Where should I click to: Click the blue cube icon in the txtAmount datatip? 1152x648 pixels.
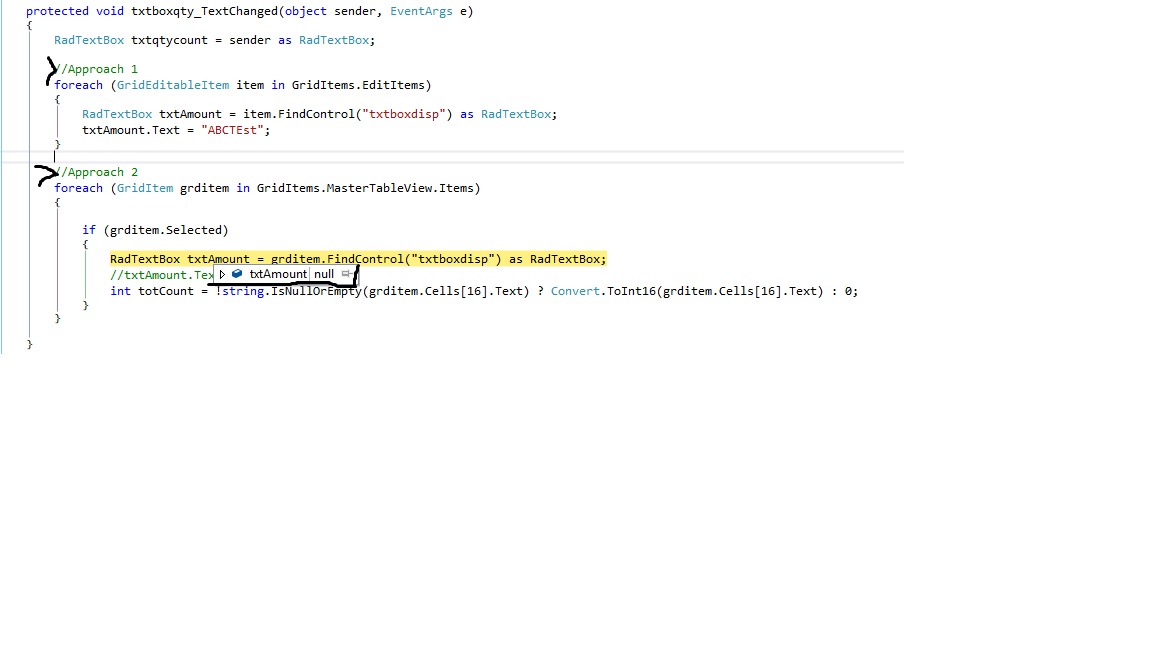[237, 274]
